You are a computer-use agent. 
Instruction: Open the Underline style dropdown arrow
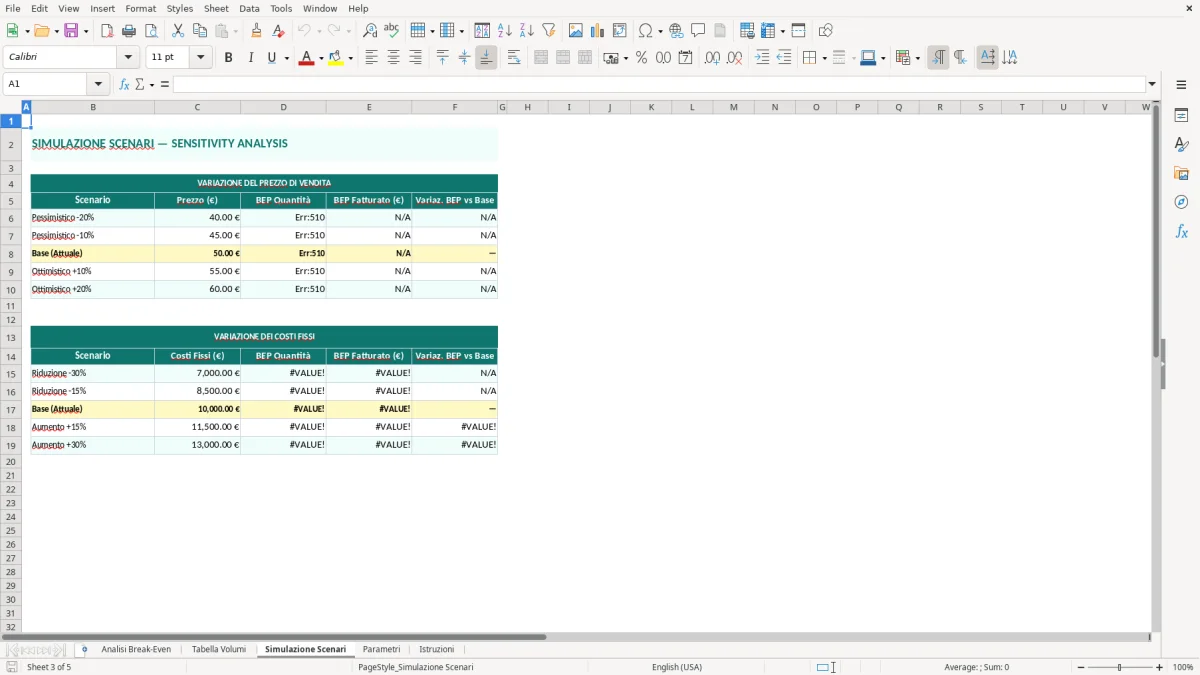tap(287, 58)
